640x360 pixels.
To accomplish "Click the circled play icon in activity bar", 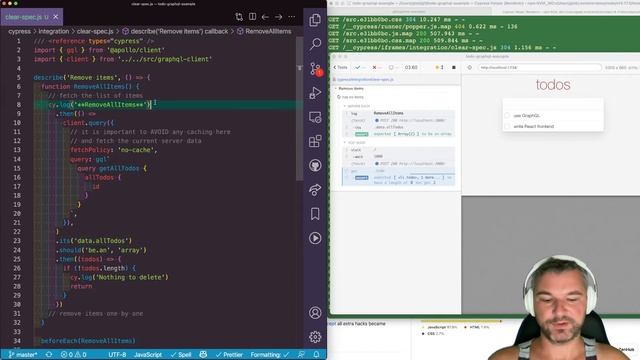I will pos(315,238).
